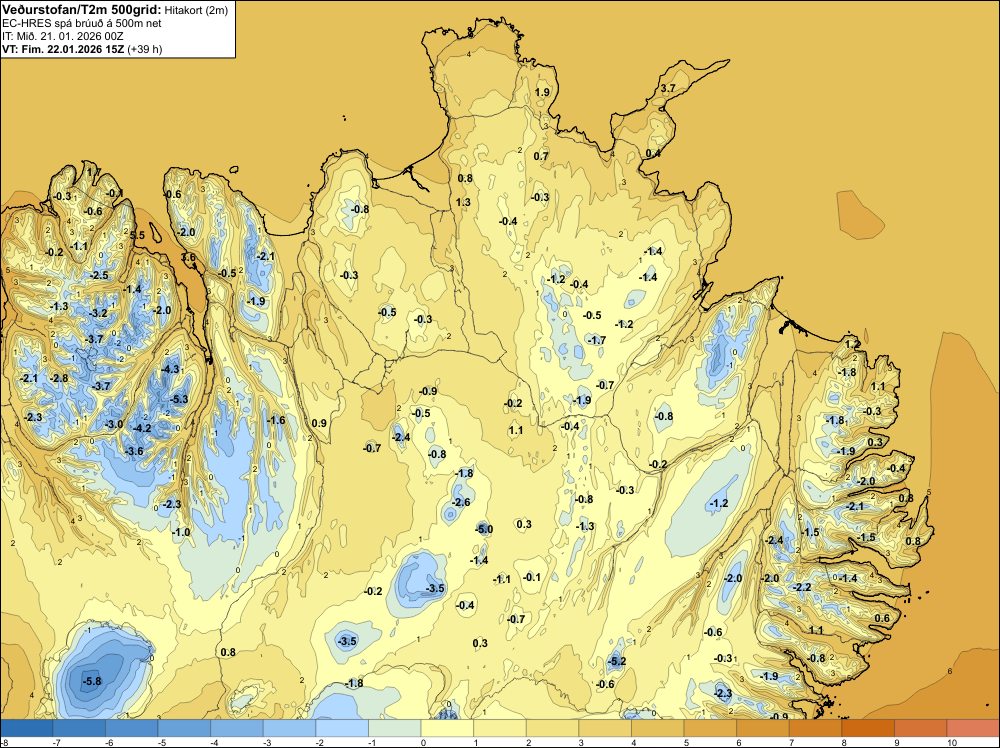
Task: Click the -5.8 temperature value on the map
Action: (92, 681)
